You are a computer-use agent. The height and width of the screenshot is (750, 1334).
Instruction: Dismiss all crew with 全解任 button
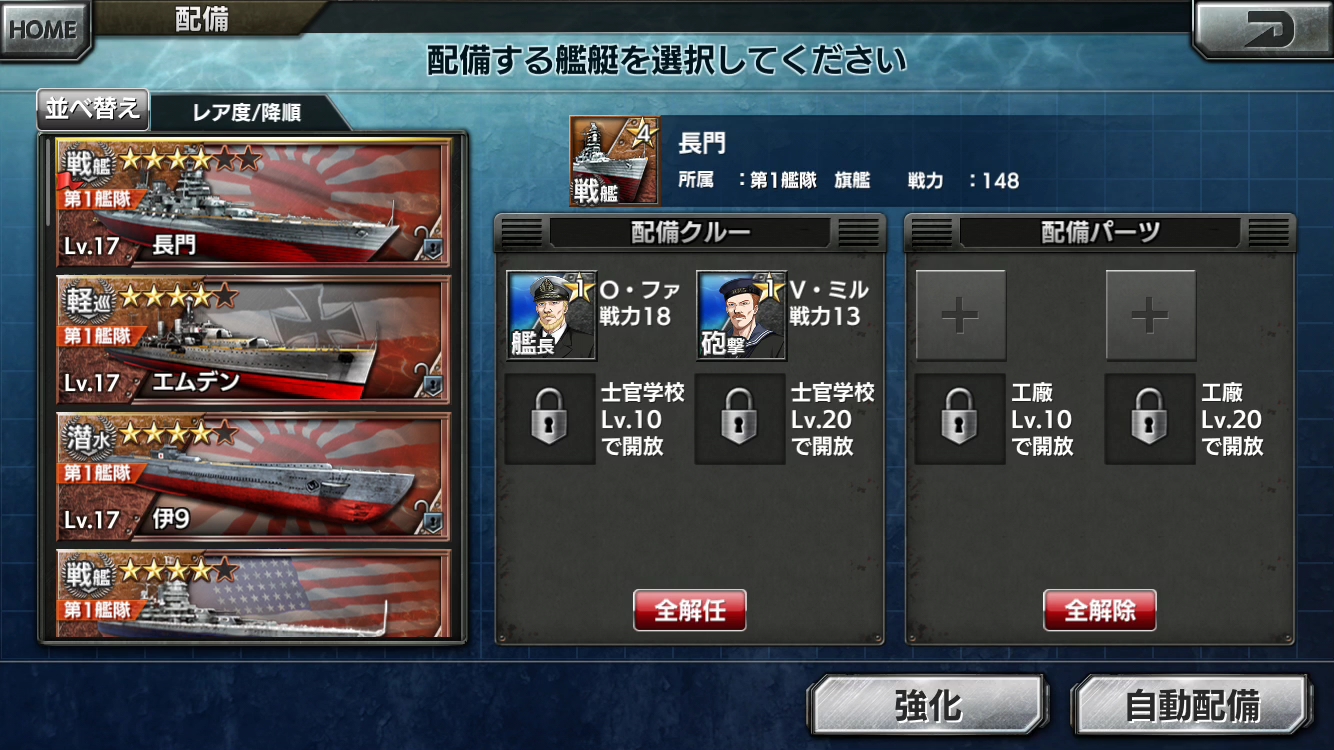(x=690, y=610)
